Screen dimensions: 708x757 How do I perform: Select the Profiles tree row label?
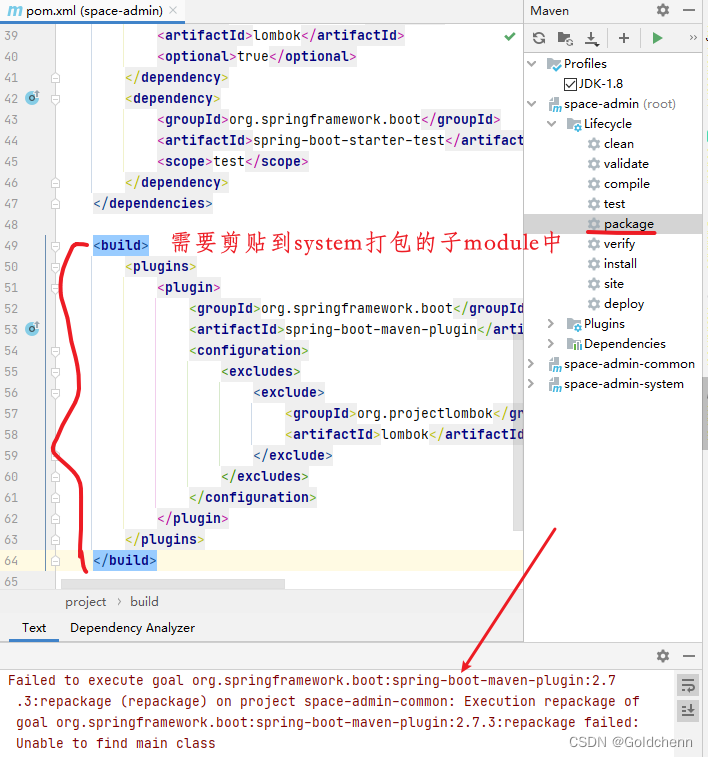585,64
